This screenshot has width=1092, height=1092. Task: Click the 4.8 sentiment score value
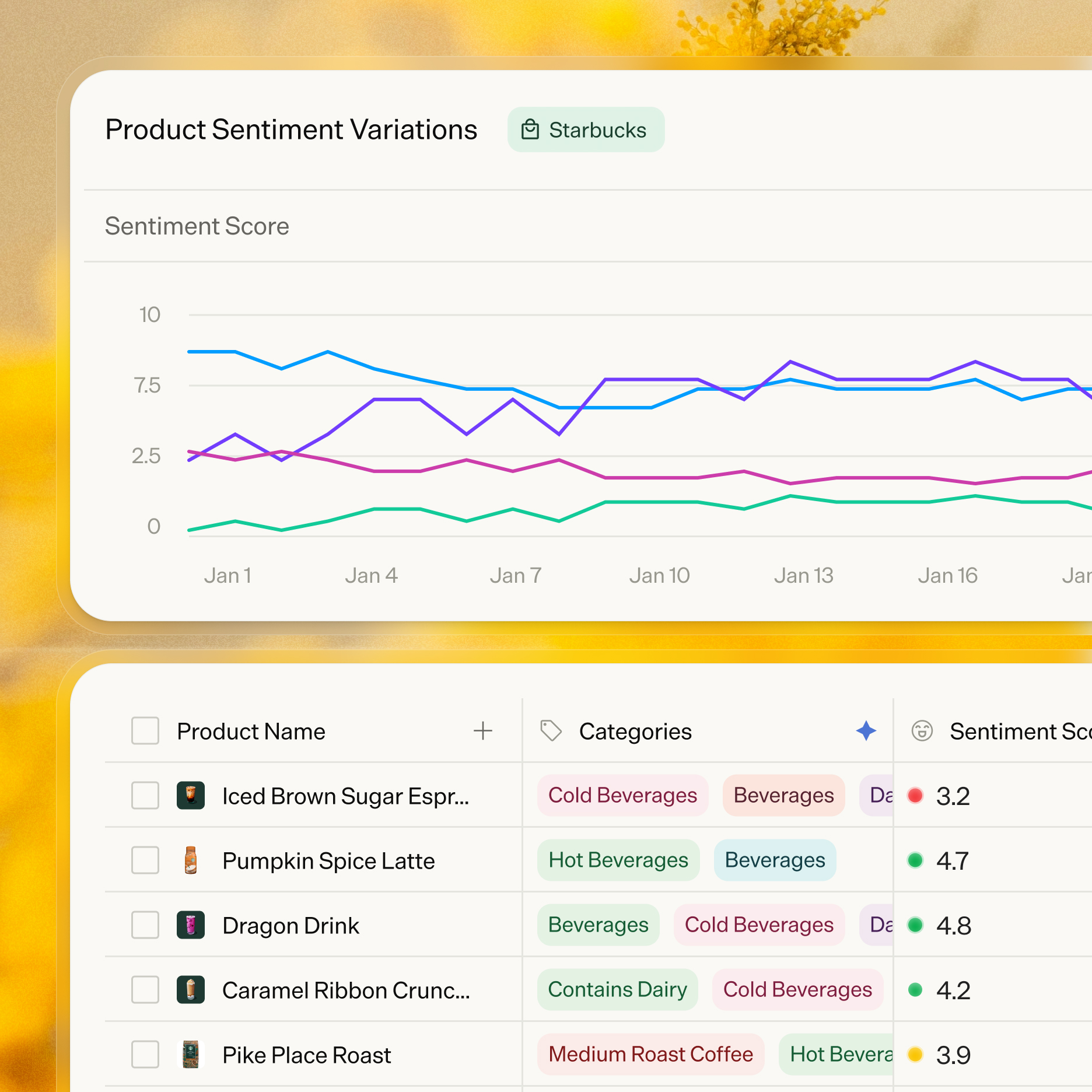point(954,926)
